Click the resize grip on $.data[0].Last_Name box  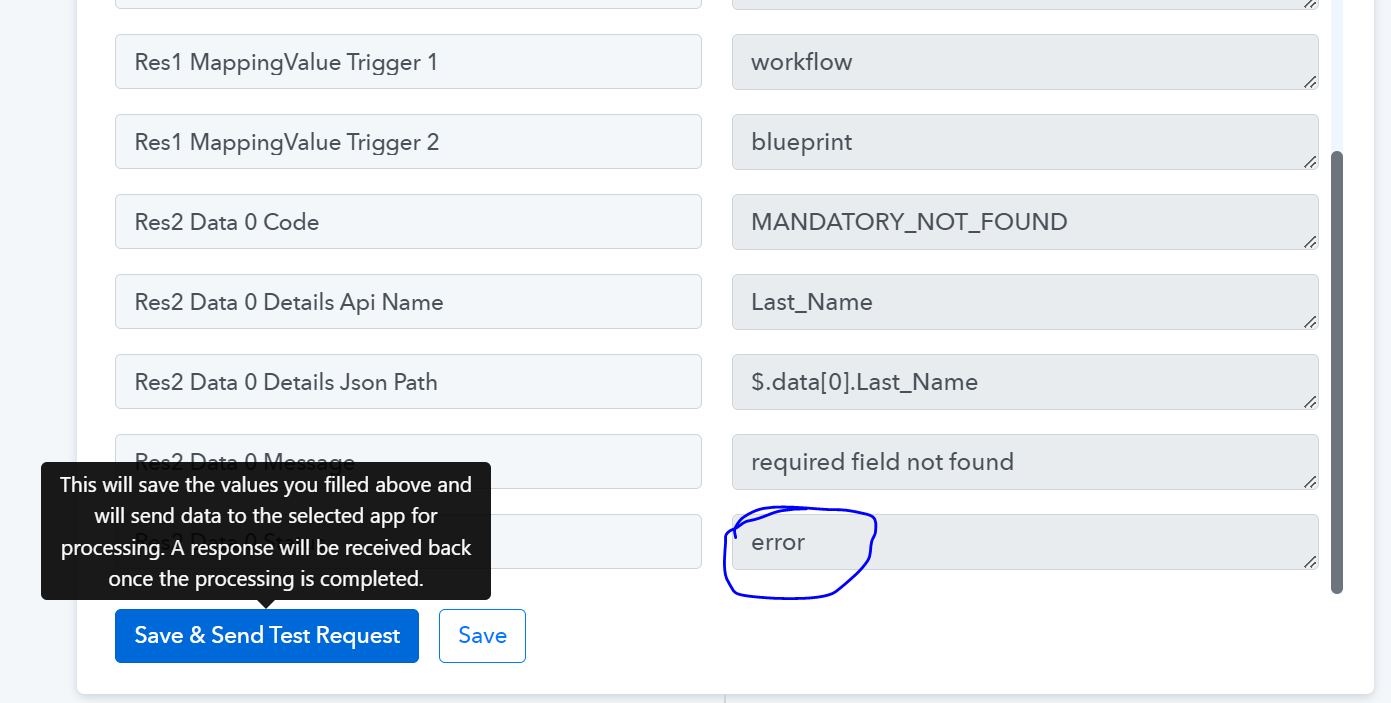click(1310, 401)
